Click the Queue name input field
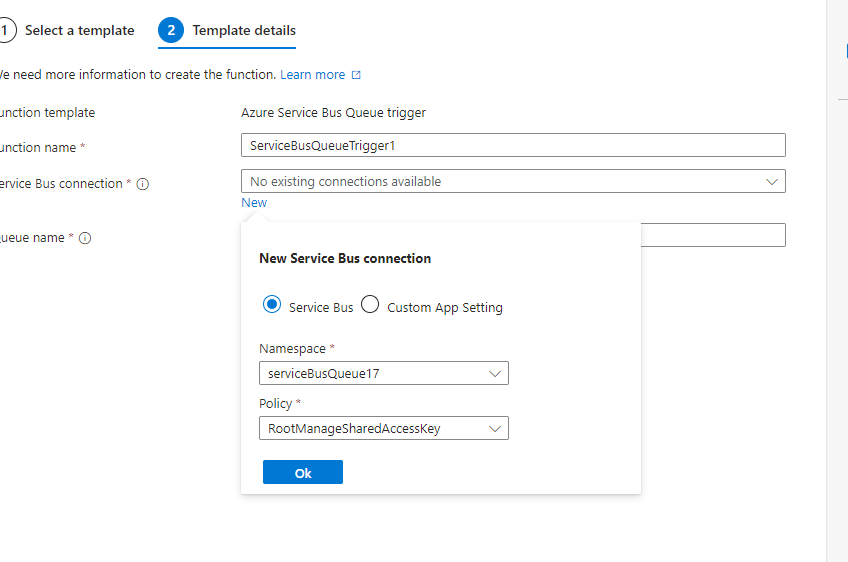848x562 pixels. (713, 235)
